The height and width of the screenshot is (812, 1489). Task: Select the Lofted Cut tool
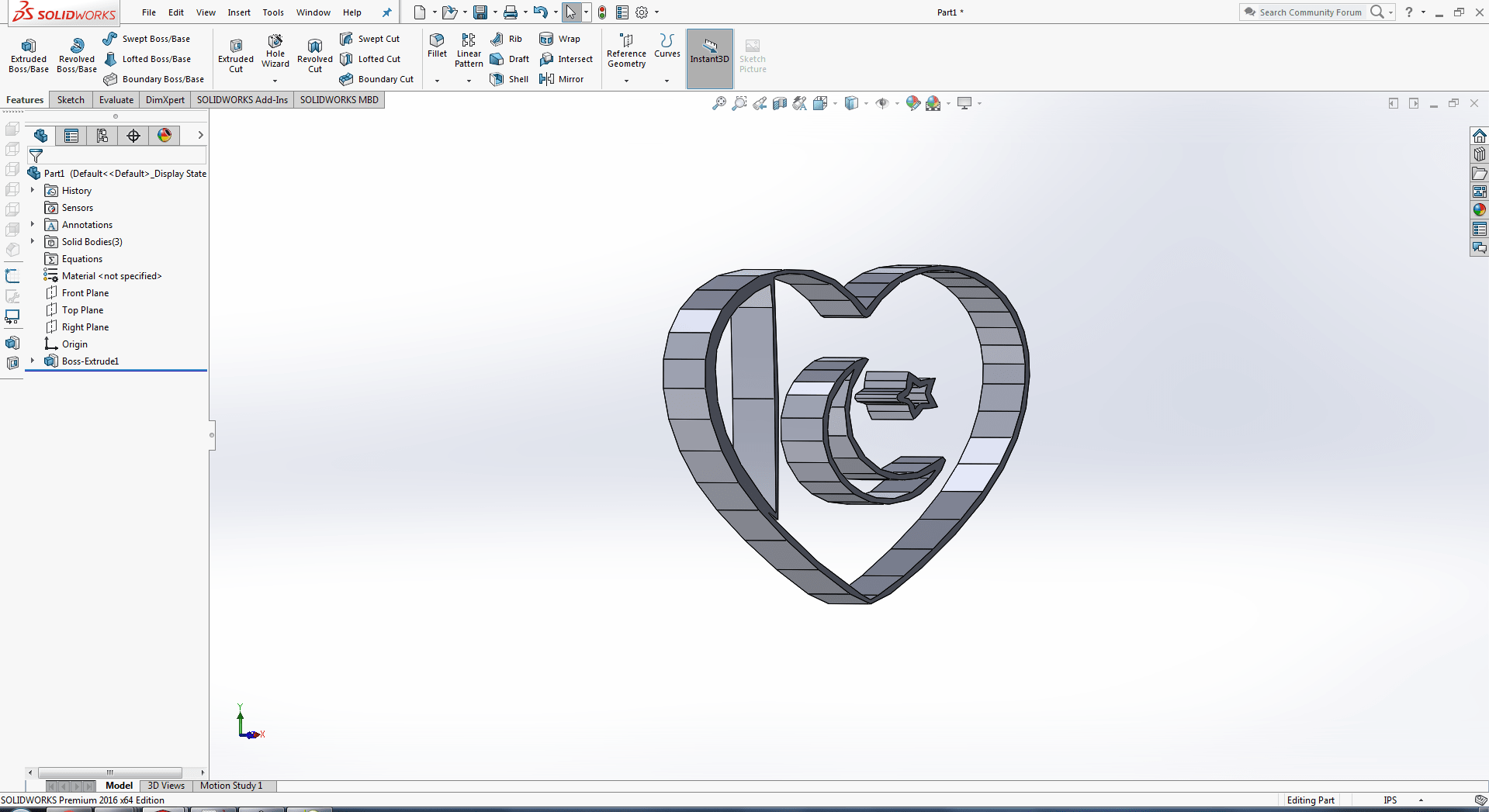coord(370,59)
